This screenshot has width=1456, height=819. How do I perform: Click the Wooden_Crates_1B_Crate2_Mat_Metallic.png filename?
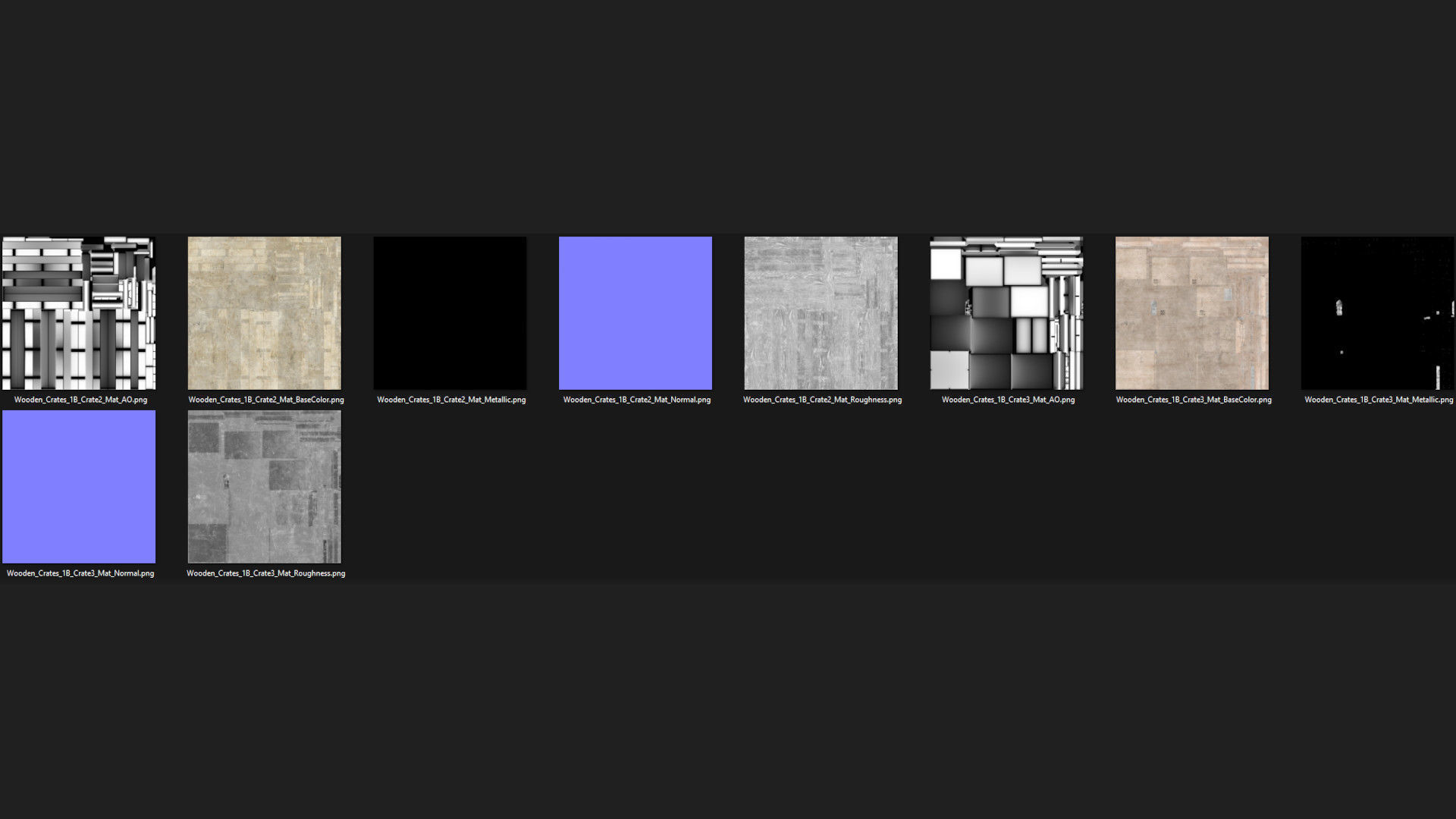pyautogui.click(x=451, y=400)
